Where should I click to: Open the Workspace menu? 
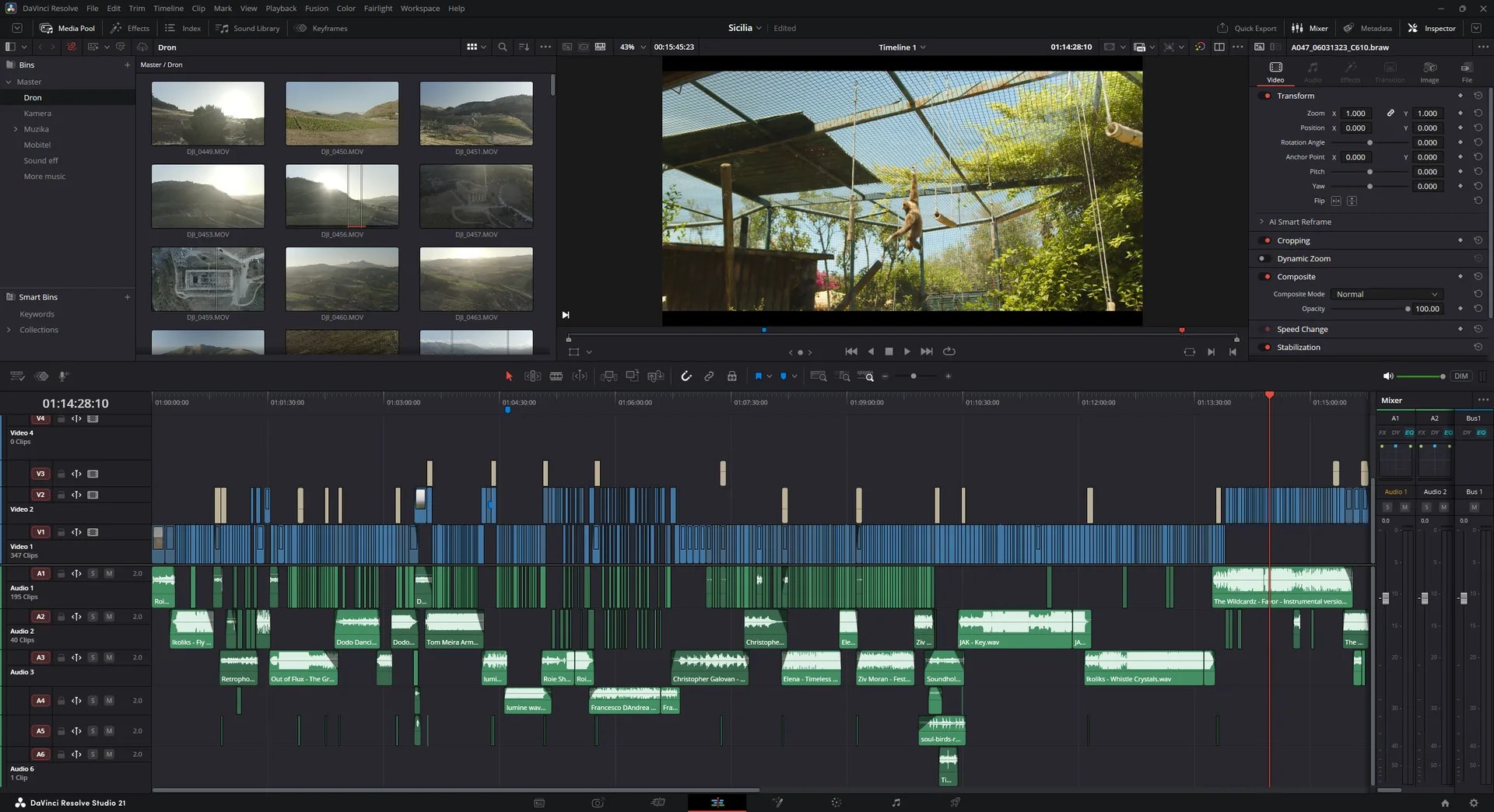tap(420, 9)
